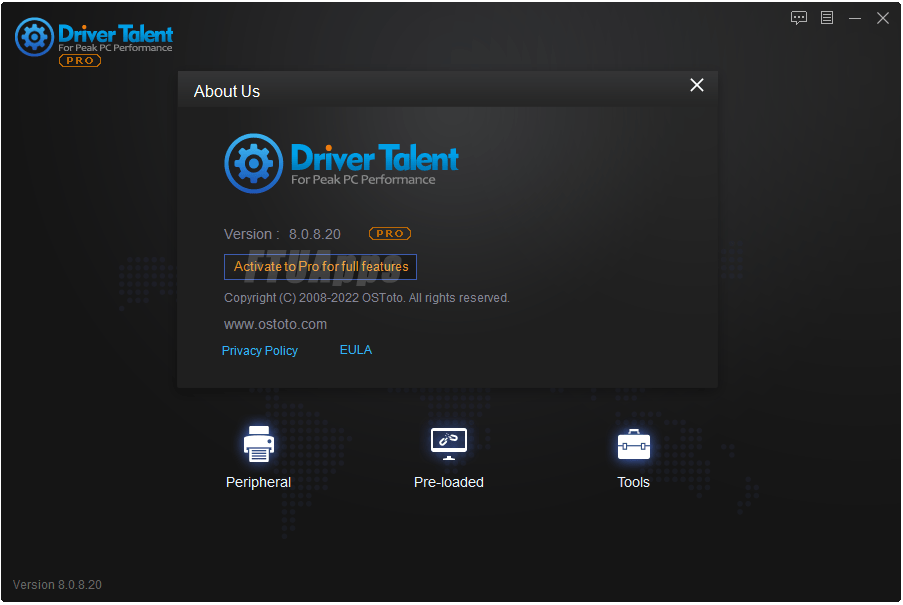Open the Privacy Policy link
The height and width of the screenshot is (605, 903).
tap(260, 351)
